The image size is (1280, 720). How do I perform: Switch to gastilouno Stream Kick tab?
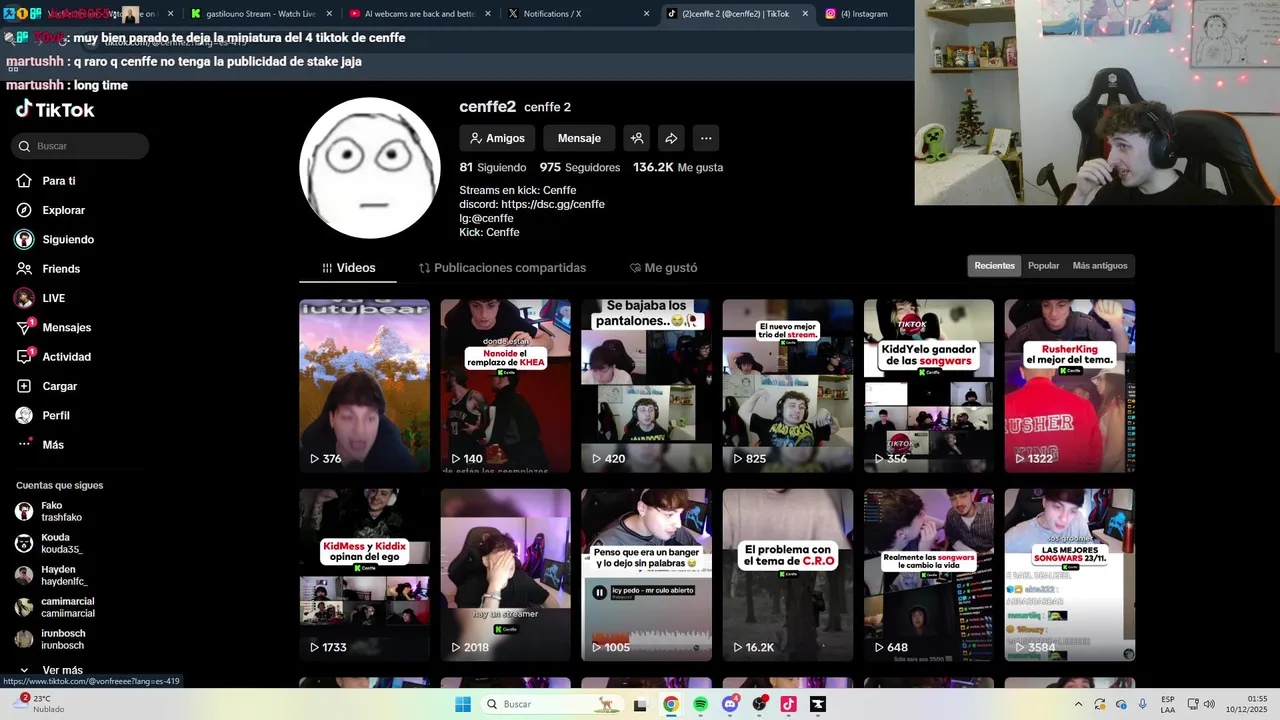(260, 14)
